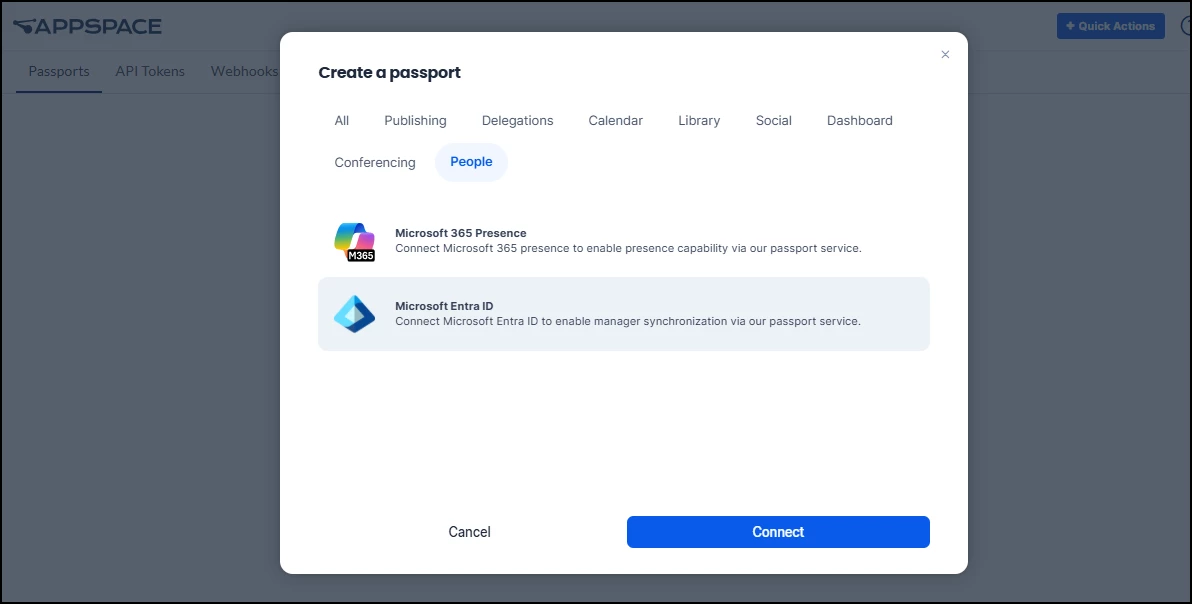Click the Connect button
The width and height of the screenshot is (1192, 604).
pos(778,532)
